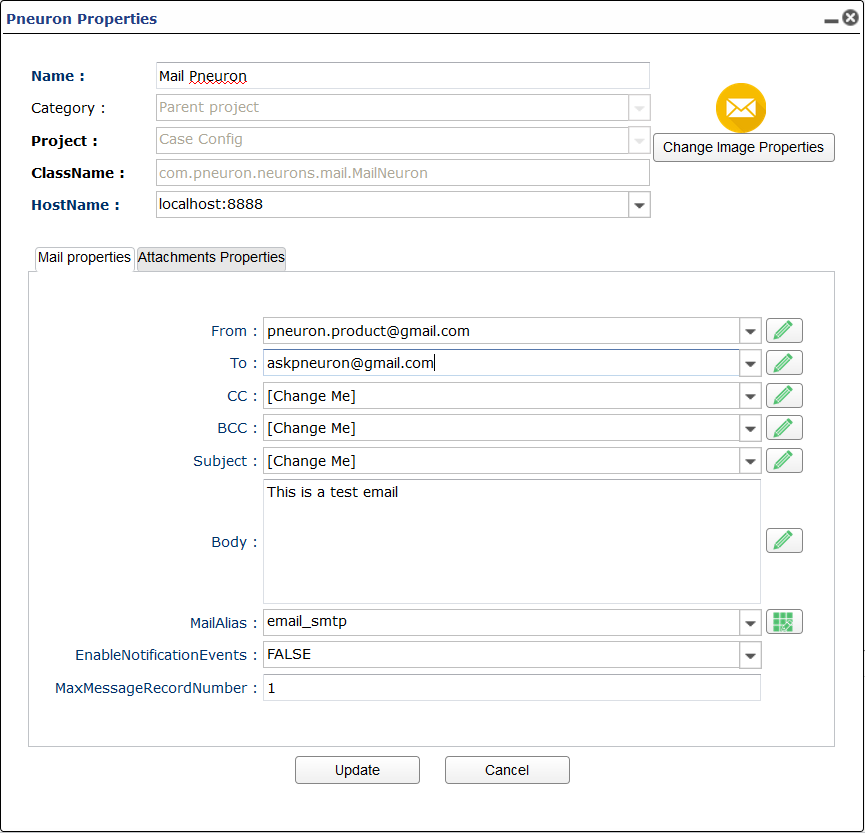The image size is (865, 833).
Task: Click the pencil edit icon beside From field
Action: 784,331
